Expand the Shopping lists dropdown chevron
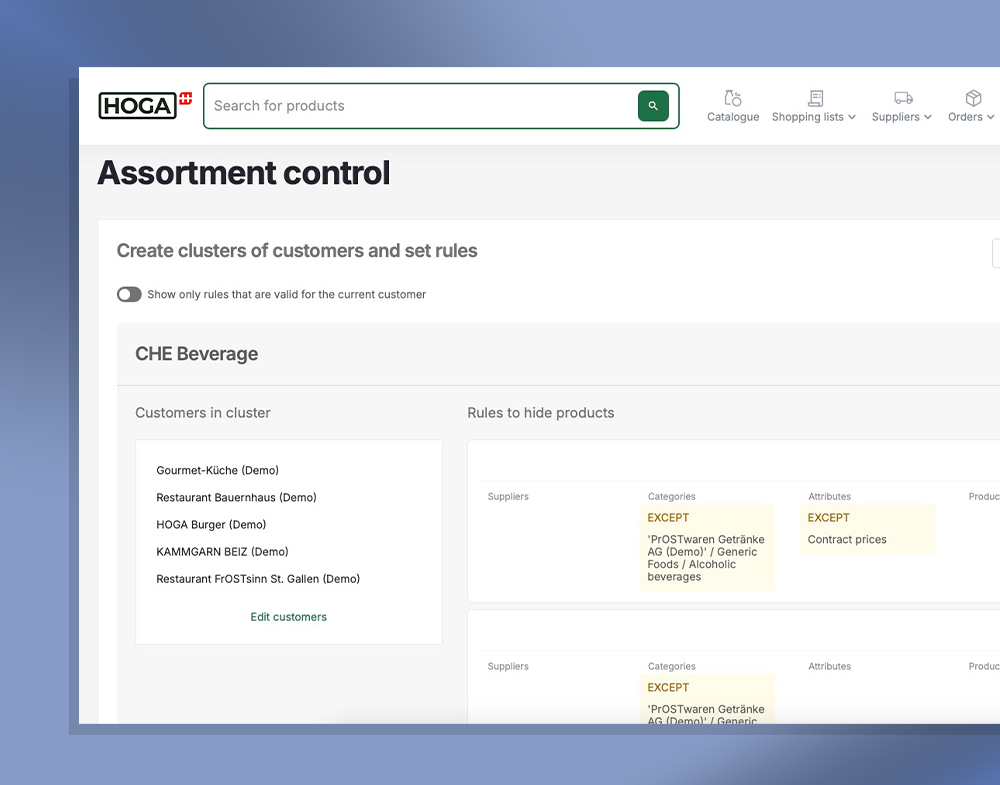Viewport: 1000px width, 785px height. [852, 117]
